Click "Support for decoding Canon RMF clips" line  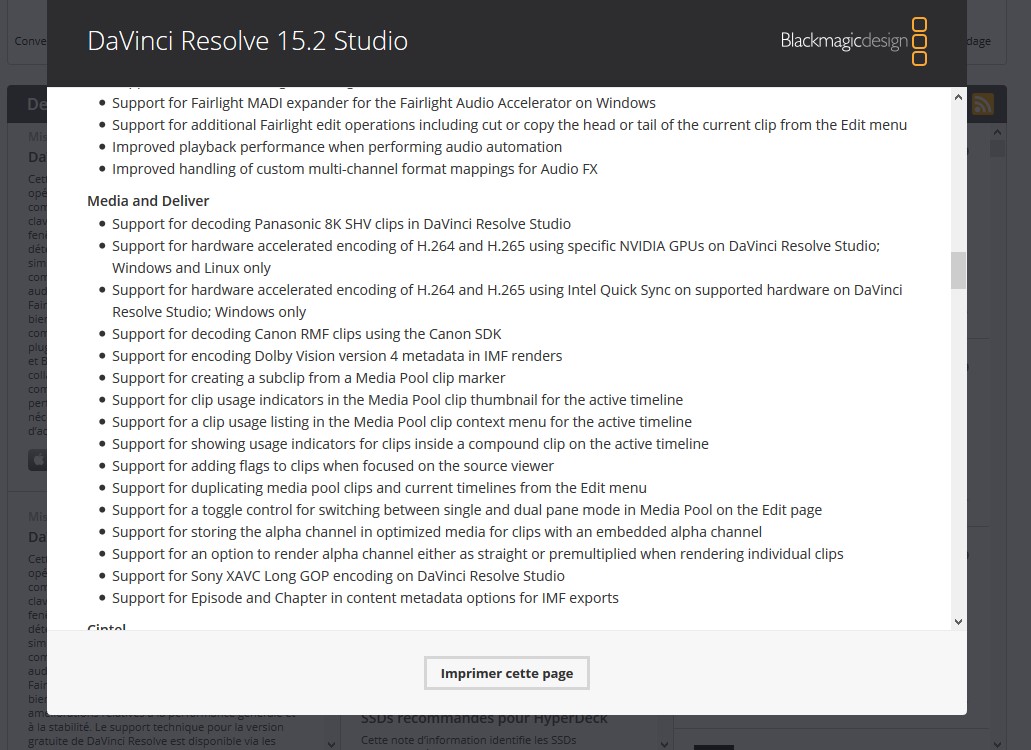(306, 334)
